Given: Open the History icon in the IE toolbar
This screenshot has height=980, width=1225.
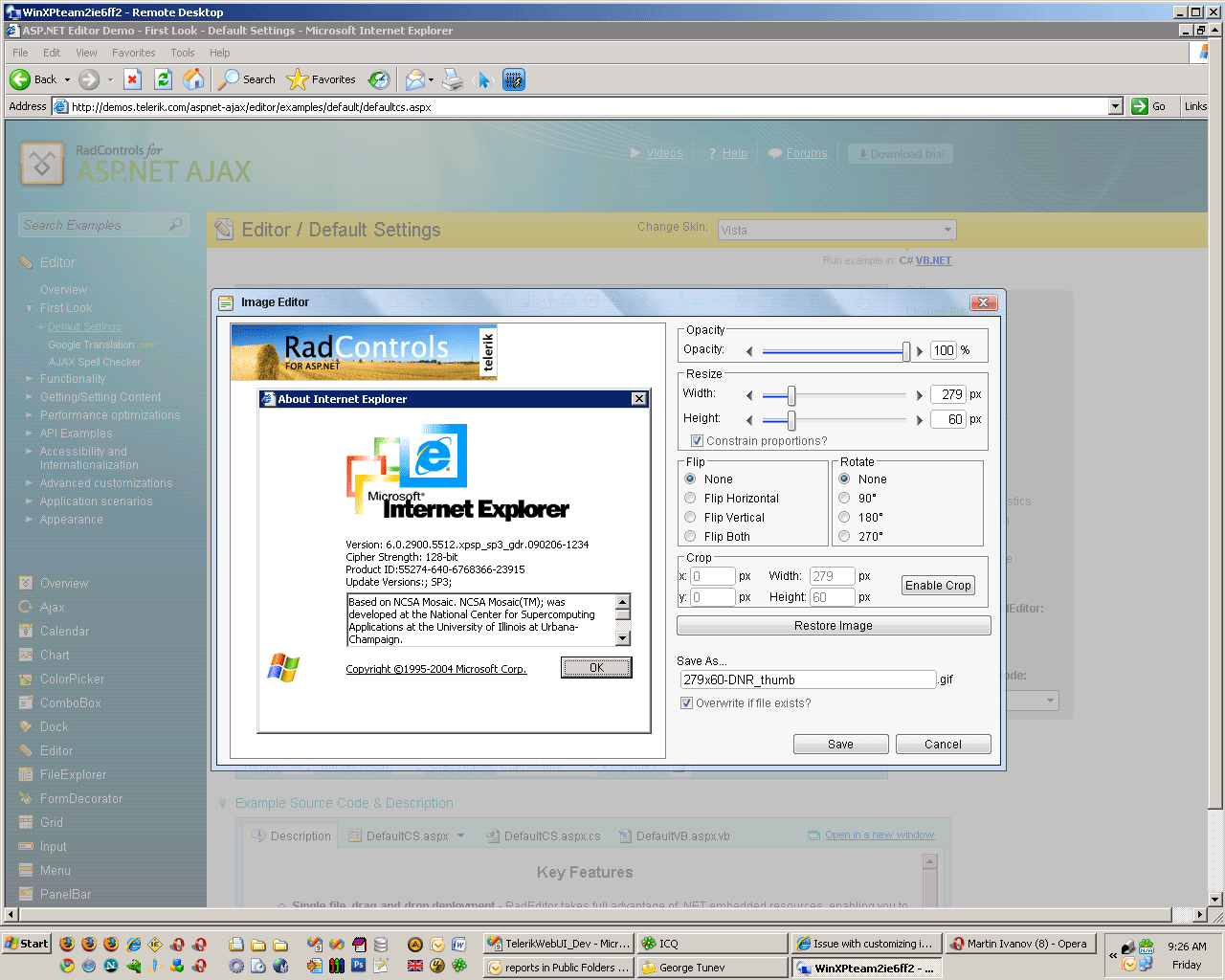Looking at the screenshot, I should 379,79.
